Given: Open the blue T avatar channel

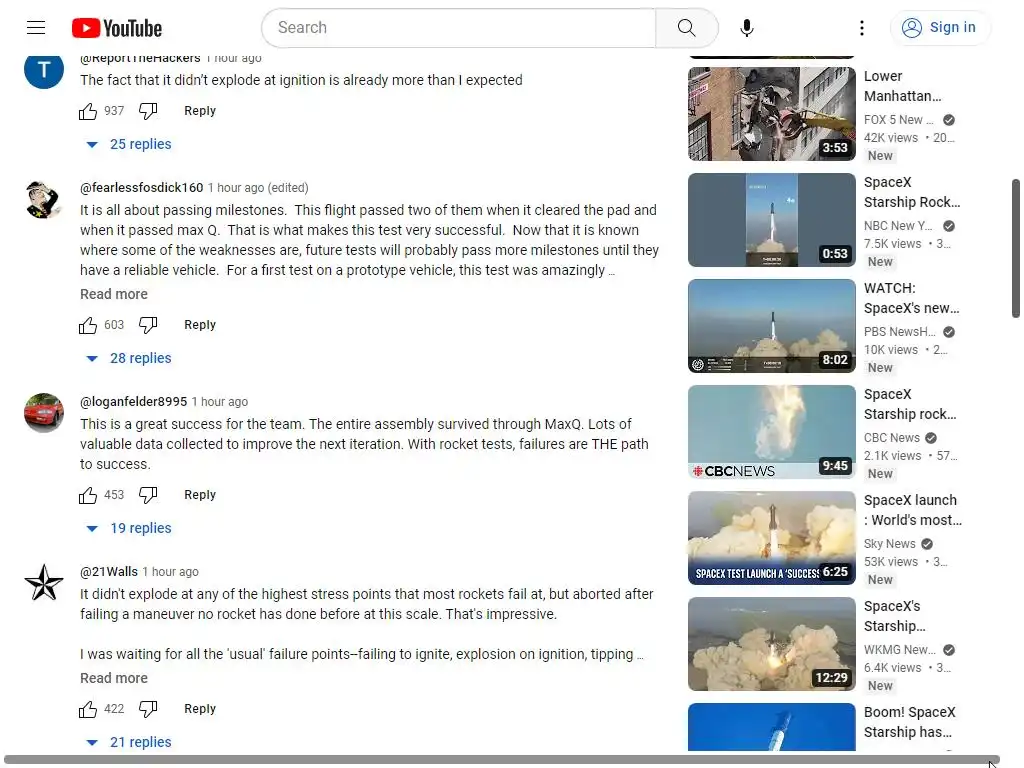Looking at the screenshot, I should coord(44,71).
